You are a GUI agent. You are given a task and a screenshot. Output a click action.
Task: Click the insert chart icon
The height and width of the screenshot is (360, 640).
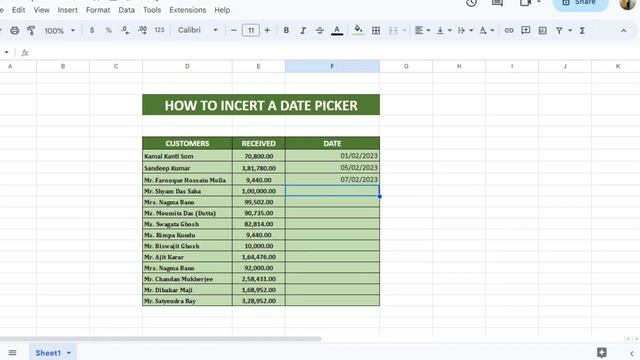pyautogui.click(x=542, y=31)
